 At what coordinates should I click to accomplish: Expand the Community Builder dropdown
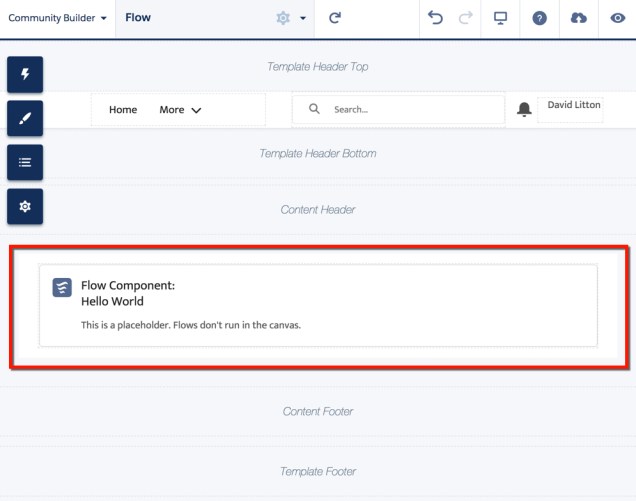coord(57,18)
